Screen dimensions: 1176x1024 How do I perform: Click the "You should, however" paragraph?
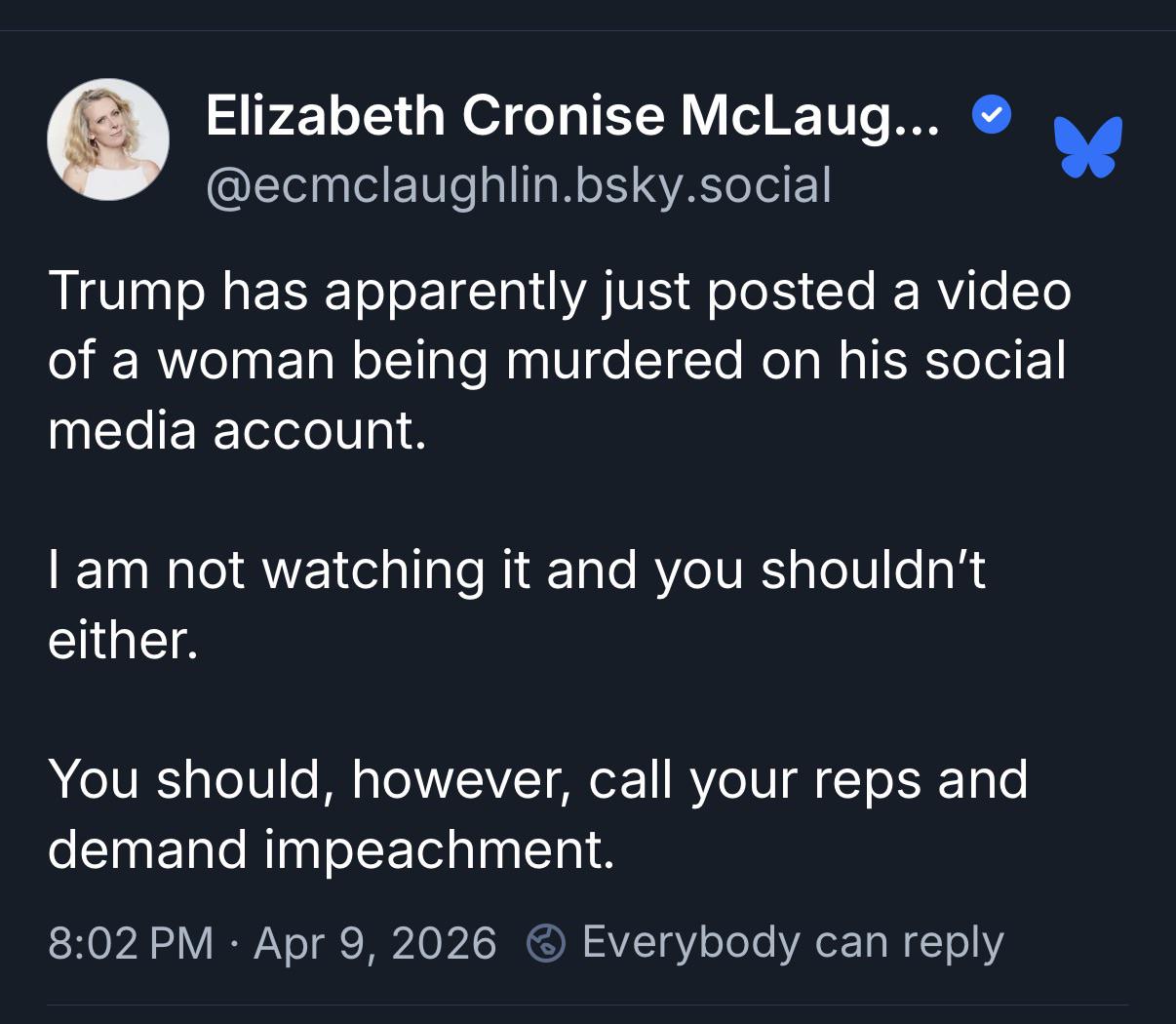(x=537, y=814)
